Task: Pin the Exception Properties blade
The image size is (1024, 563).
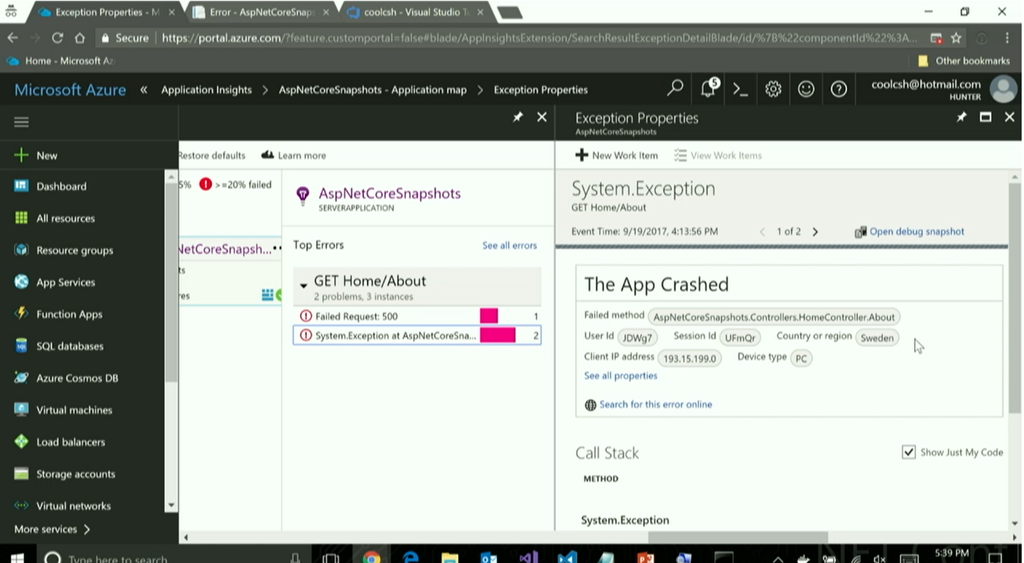Action: pyautogui.click(x=961, y=117)
